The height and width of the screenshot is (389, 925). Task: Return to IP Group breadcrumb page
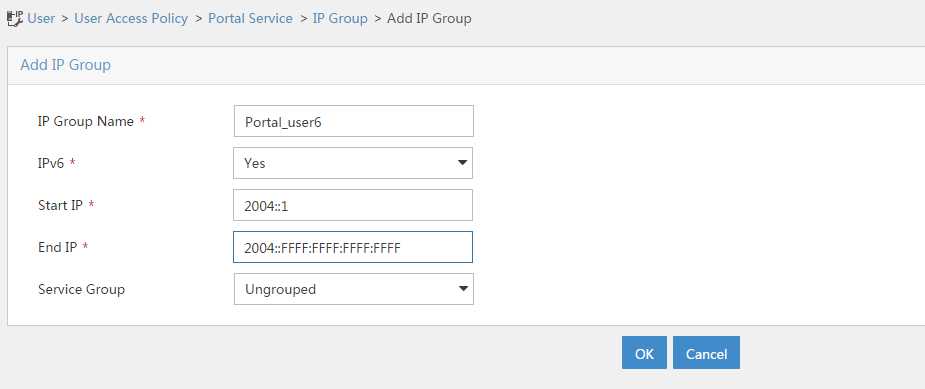(x=340, y=18)
